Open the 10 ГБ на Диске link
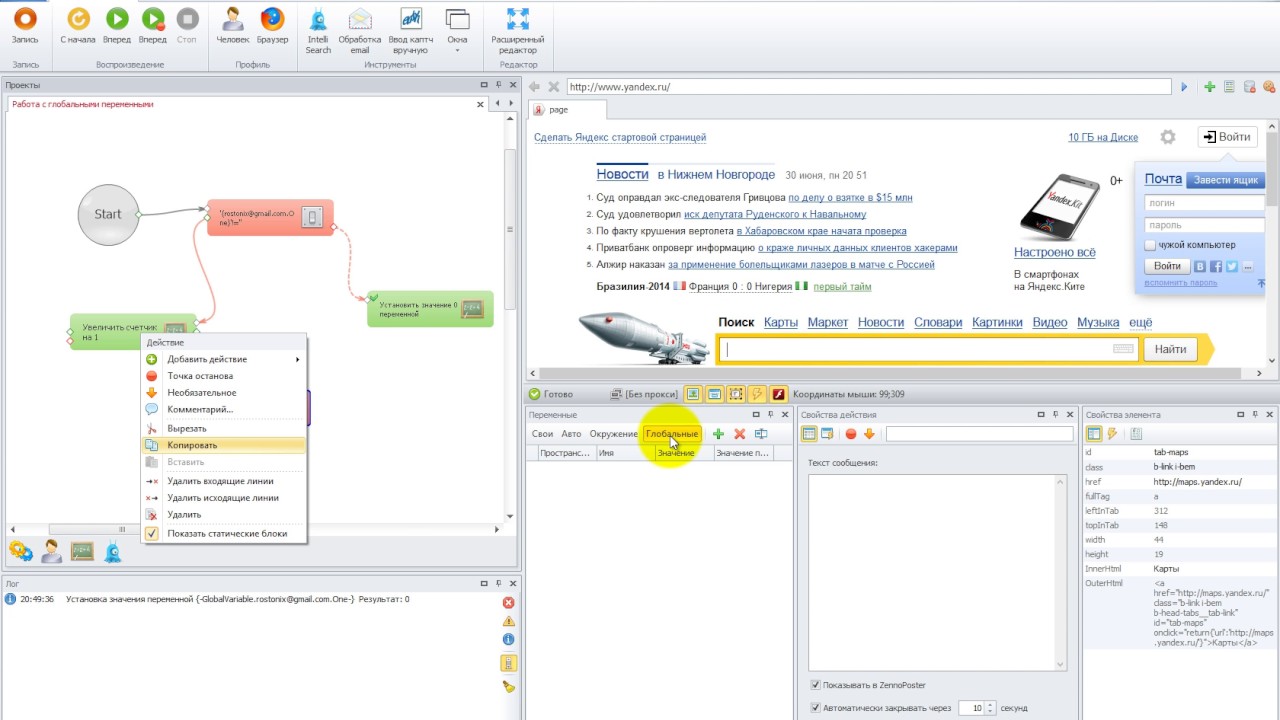The width and height of the screenshot is (1280, 720). click(x=1103, y=137)
